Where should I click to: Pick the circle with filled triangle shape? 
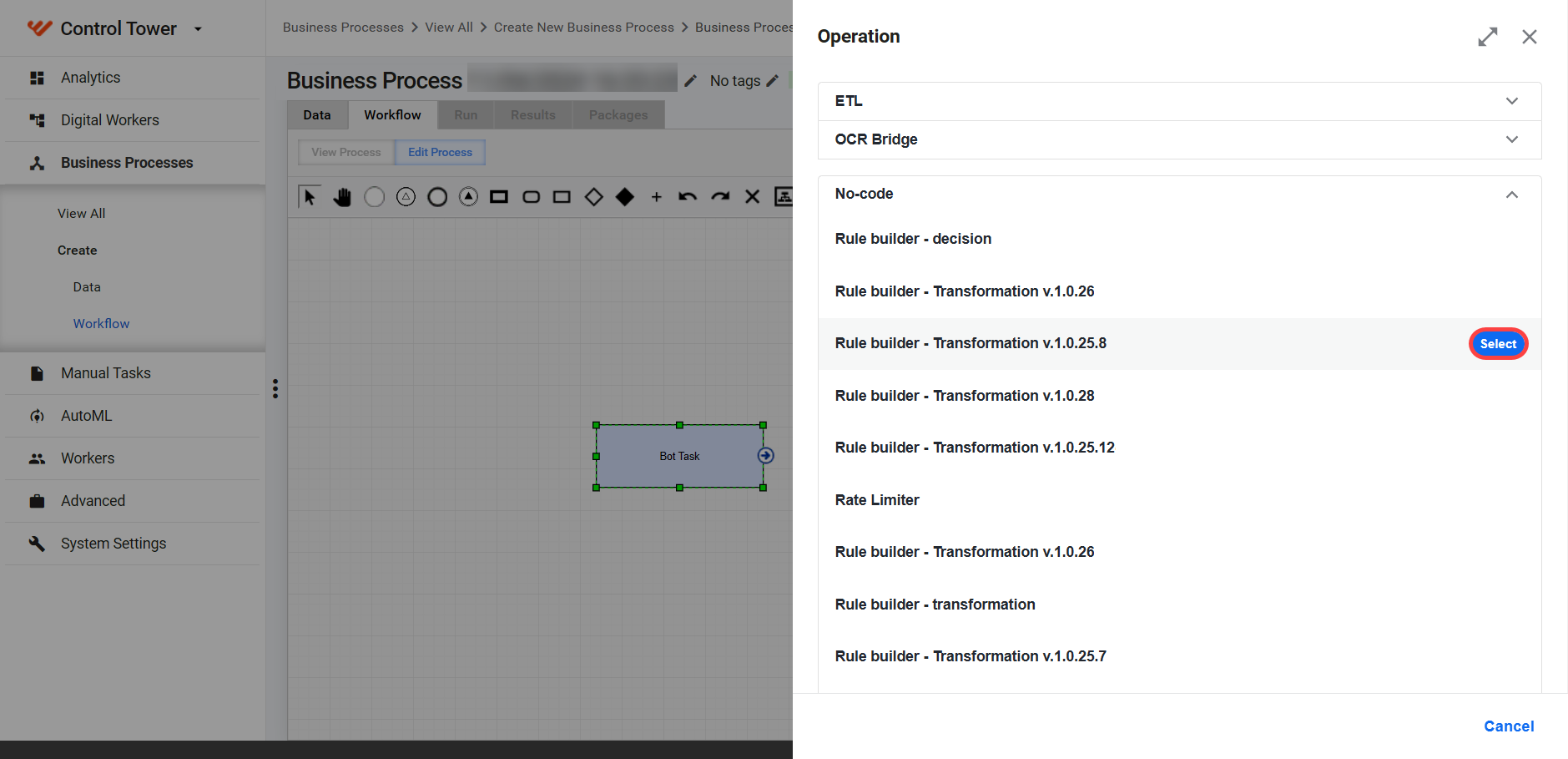click(469, 197)
